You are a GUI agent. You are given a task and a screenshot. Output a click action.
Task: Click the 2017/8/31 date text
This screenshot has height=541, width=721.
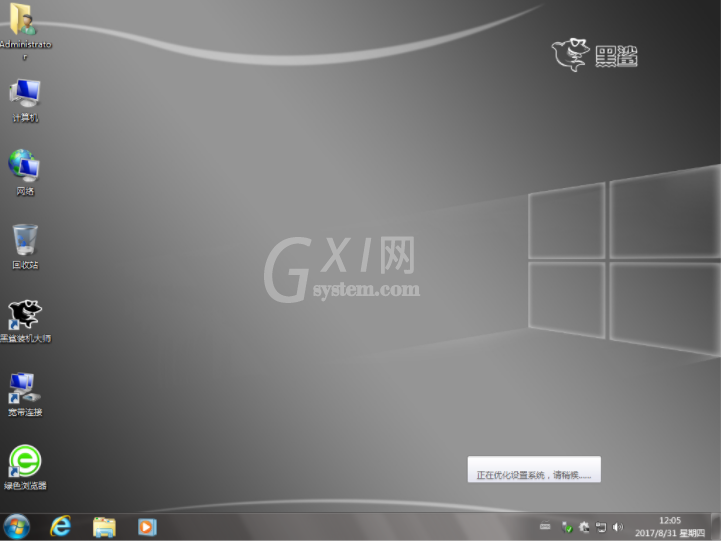(x=656, y=533)
